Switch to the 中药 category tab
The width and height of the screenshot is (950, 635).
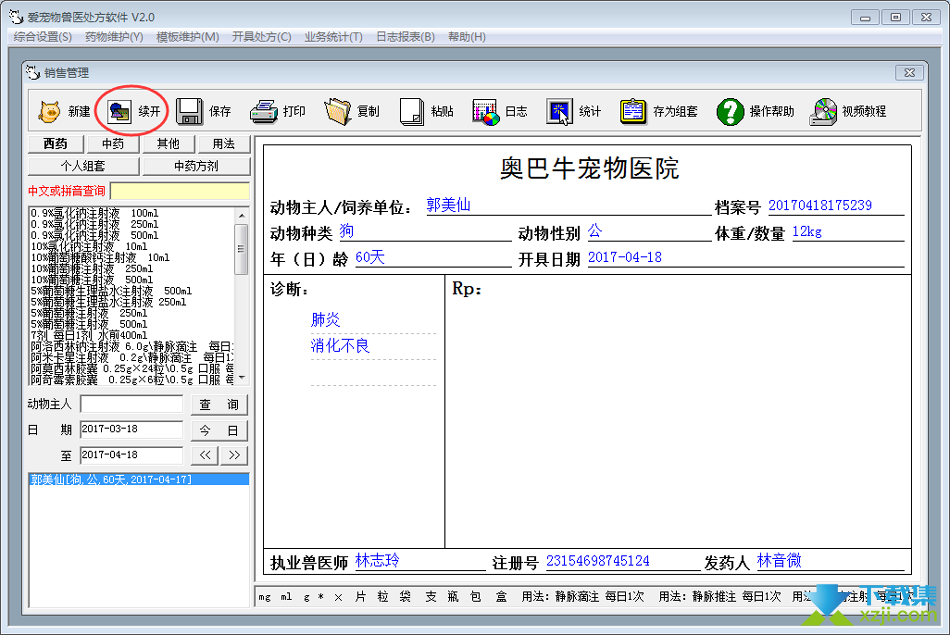[x=112, y=144]
